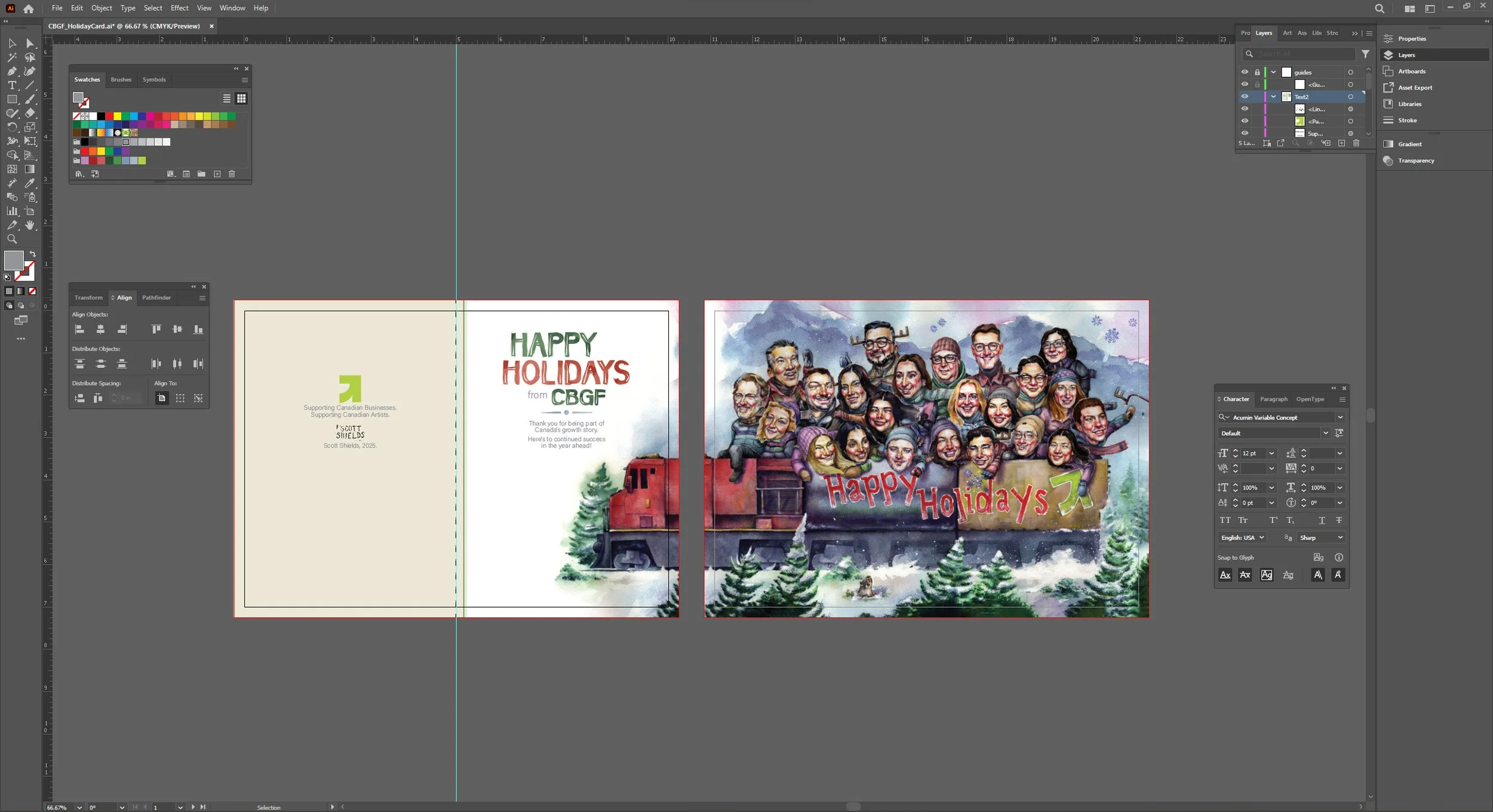Open the font size dropdown
1493x812 pixels.
coord(1271,453)
